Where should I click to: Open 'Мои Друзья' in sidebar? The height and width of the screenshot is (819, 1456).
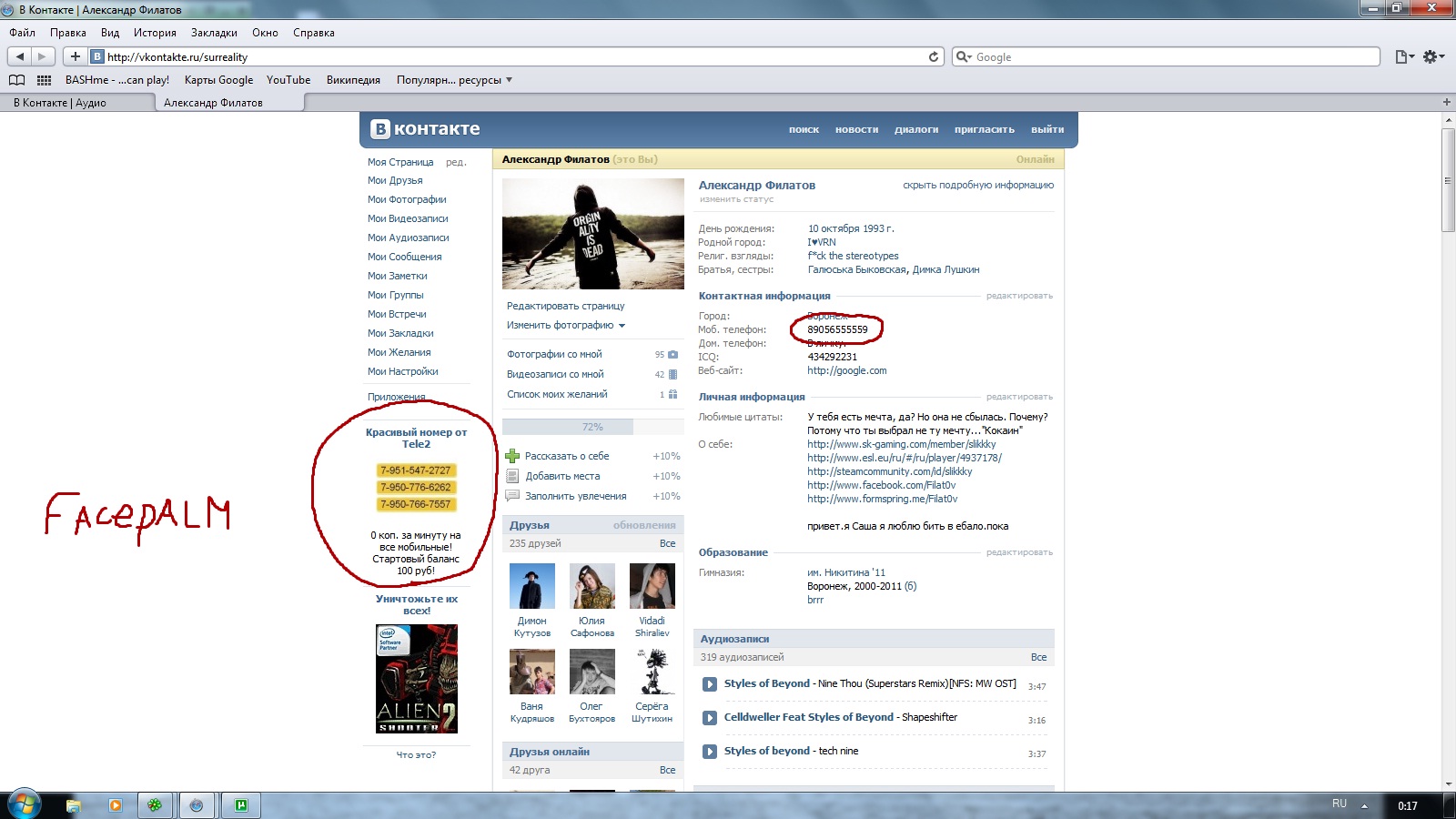(395, 180)
